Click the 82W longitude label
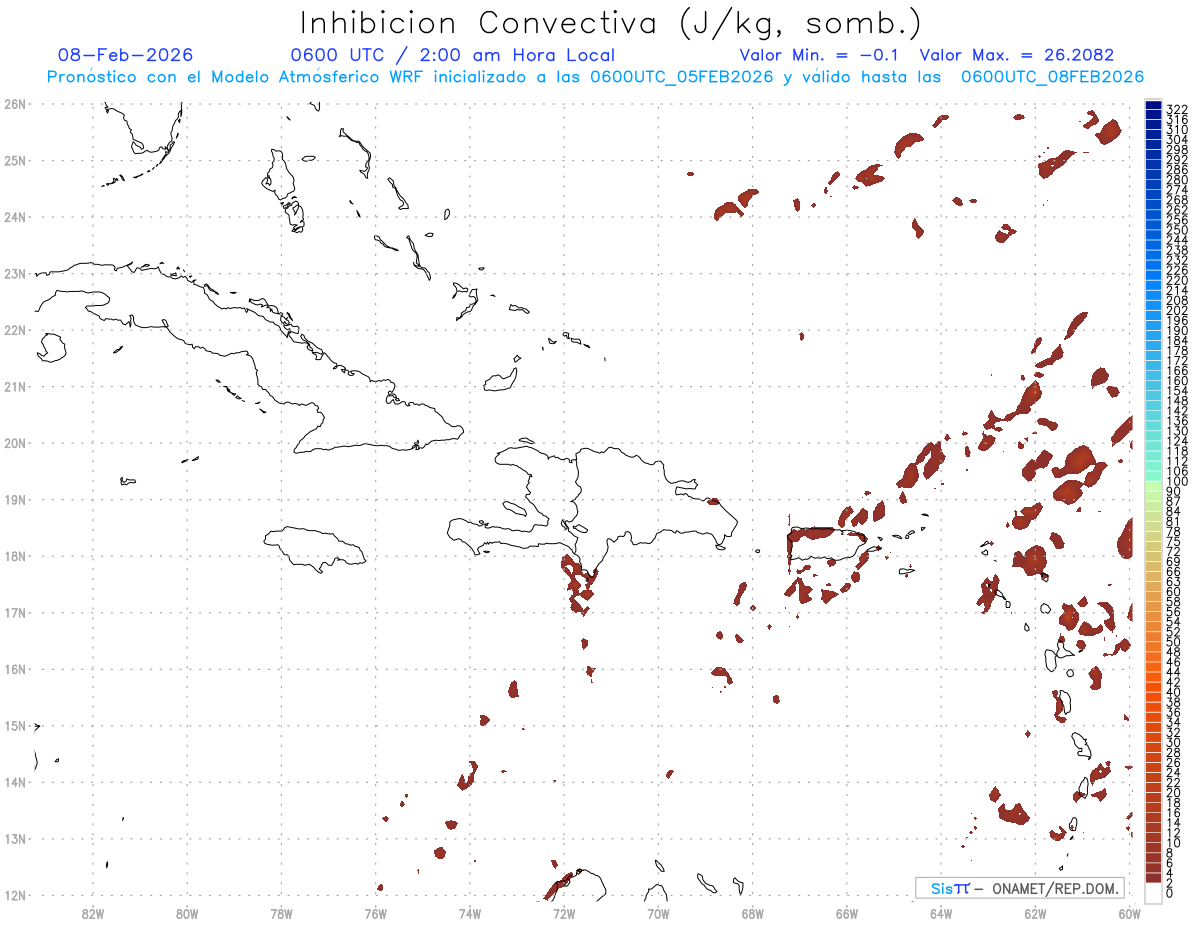Image resolution: width=1200 pixels, height=927 pixels. pos(93,913)
